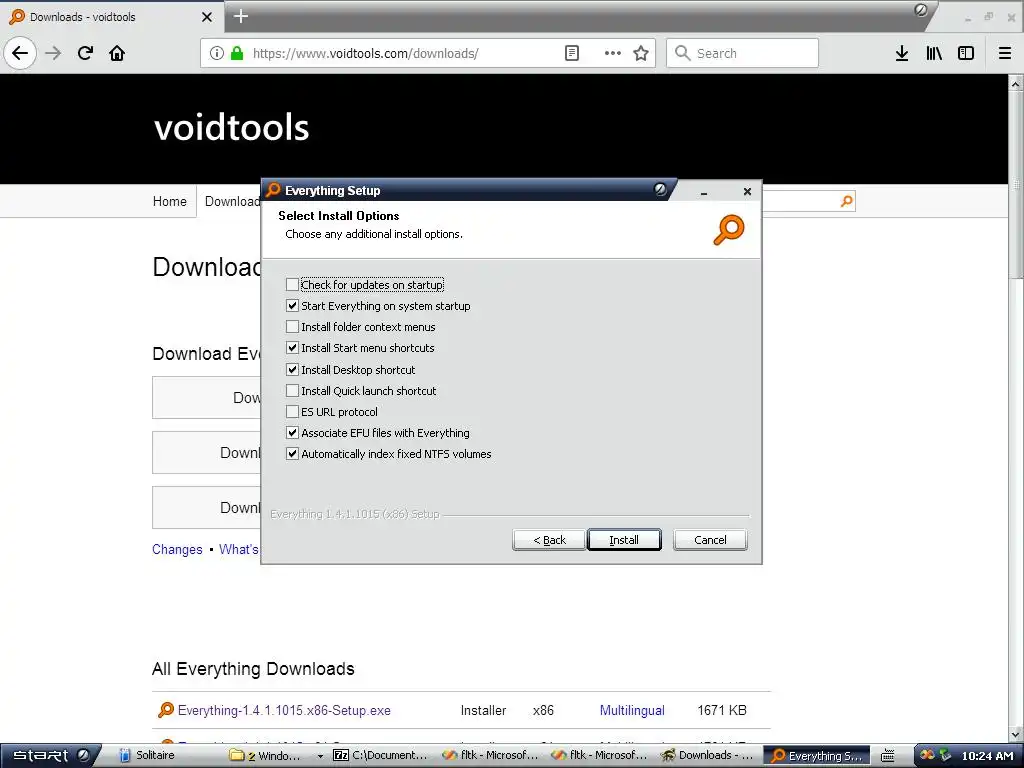1024x768 pixels.
Task: Click the Everything icon beside setup exe link
Action: click(x=166, y=710)
